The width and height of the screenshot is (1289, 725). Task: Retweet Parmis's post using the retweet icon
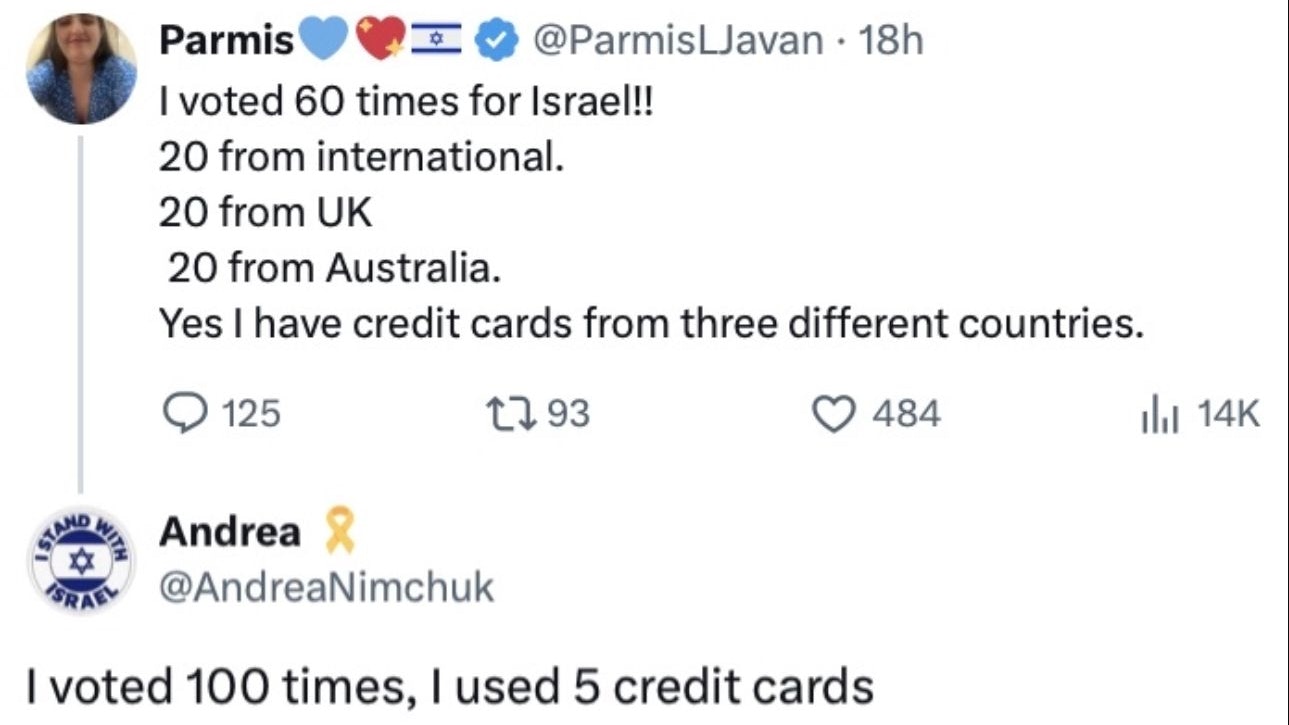coord(500,412)
